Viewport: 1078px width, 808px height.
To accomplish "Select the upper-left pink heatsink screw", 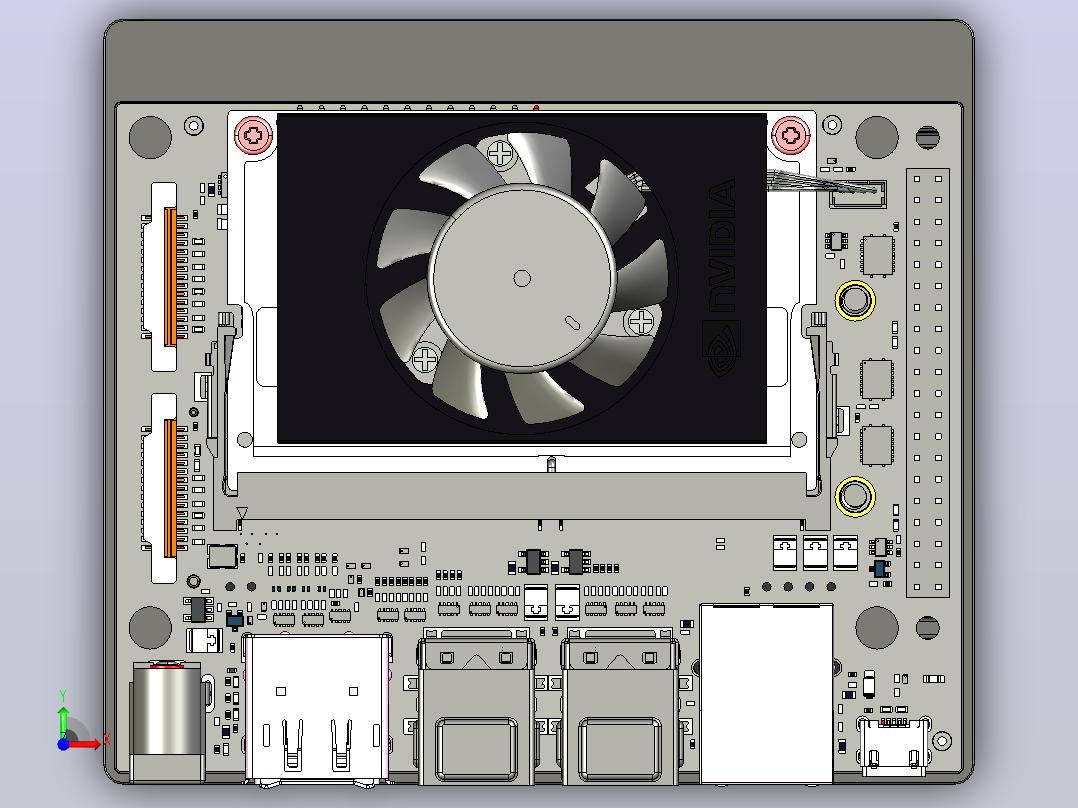I will pyautogui.click(x=254, y=134).
